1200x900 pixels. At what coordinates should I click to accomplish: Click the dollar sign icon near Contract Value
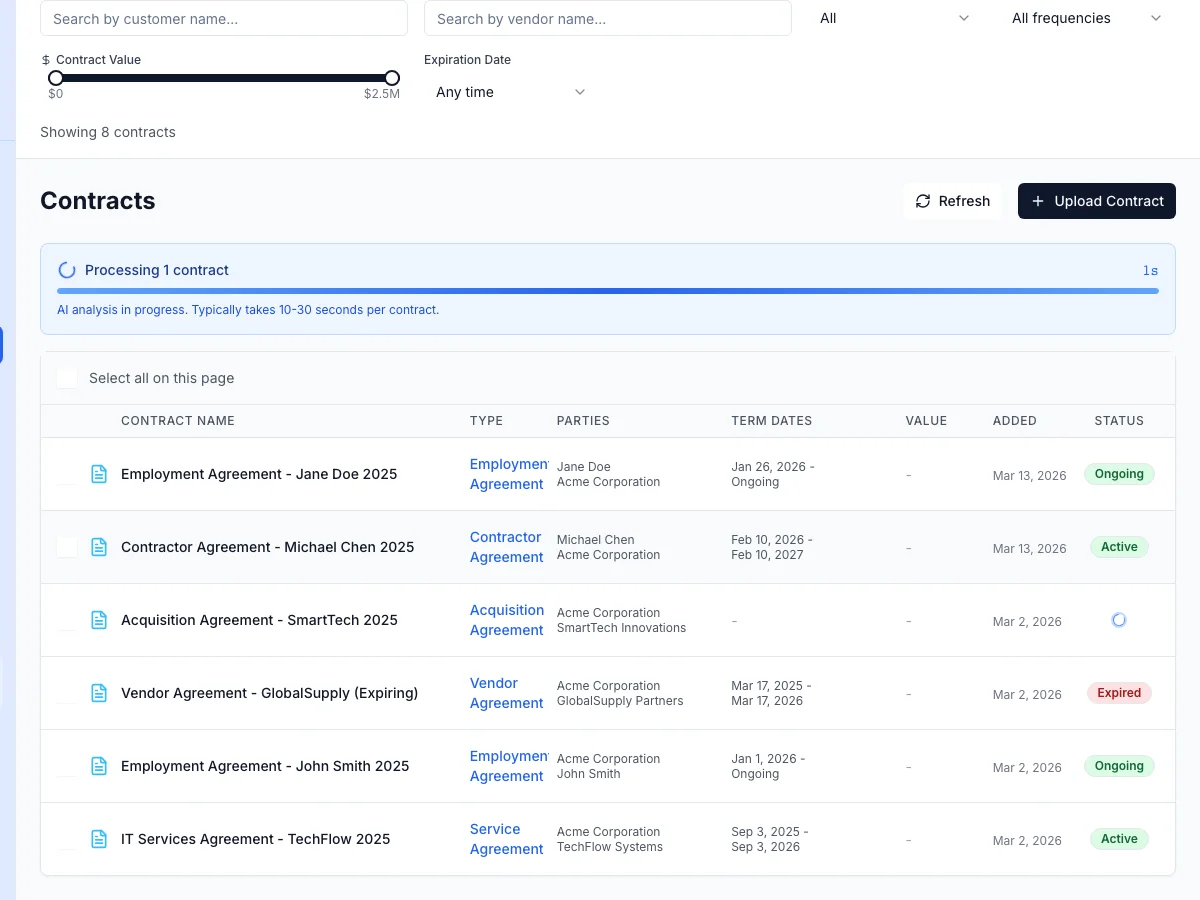click(47, 59)
